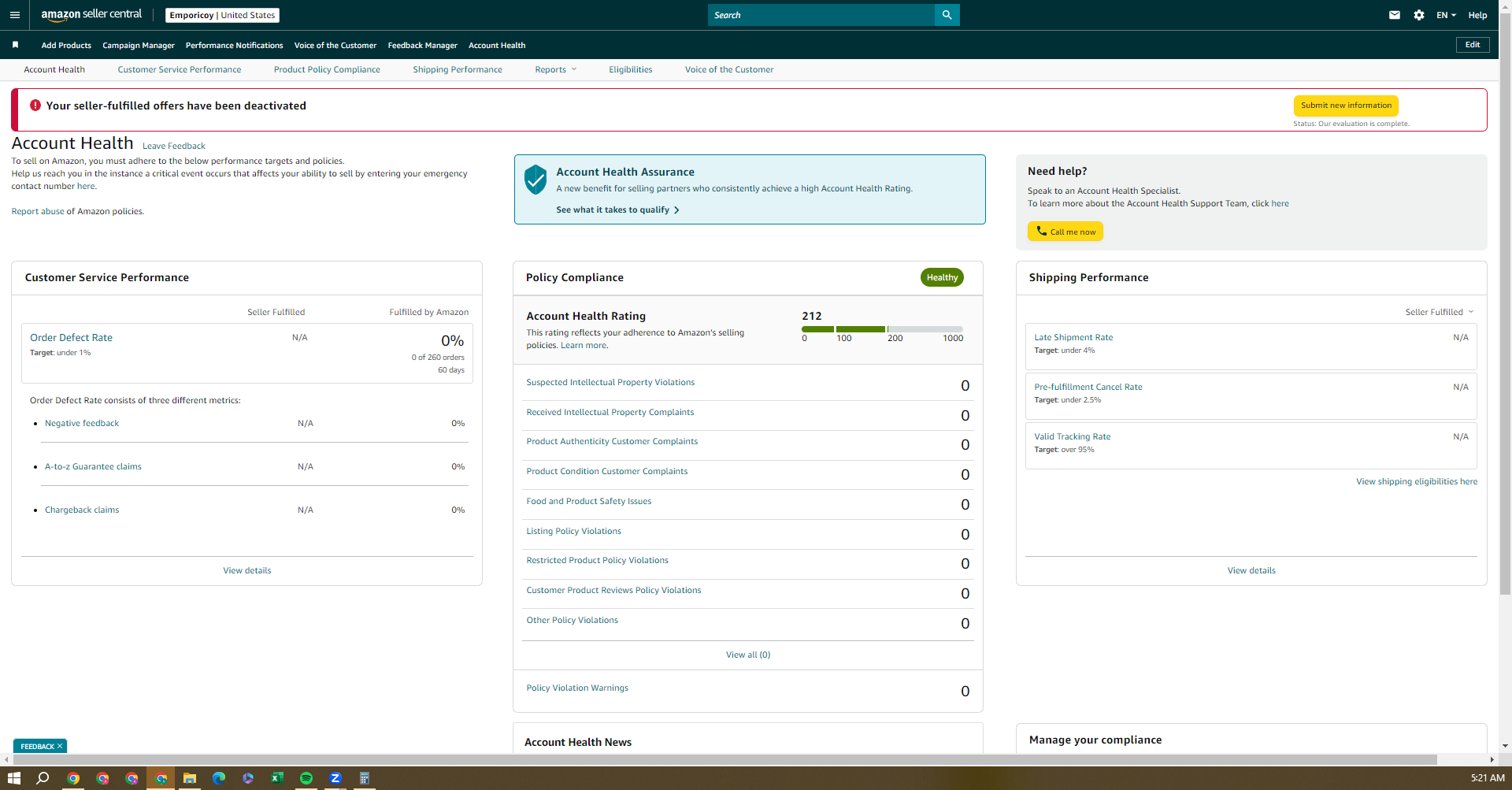Open the Product Policy Compliance tab
This screenshot has height=790, width=1512.
[327, 69]
